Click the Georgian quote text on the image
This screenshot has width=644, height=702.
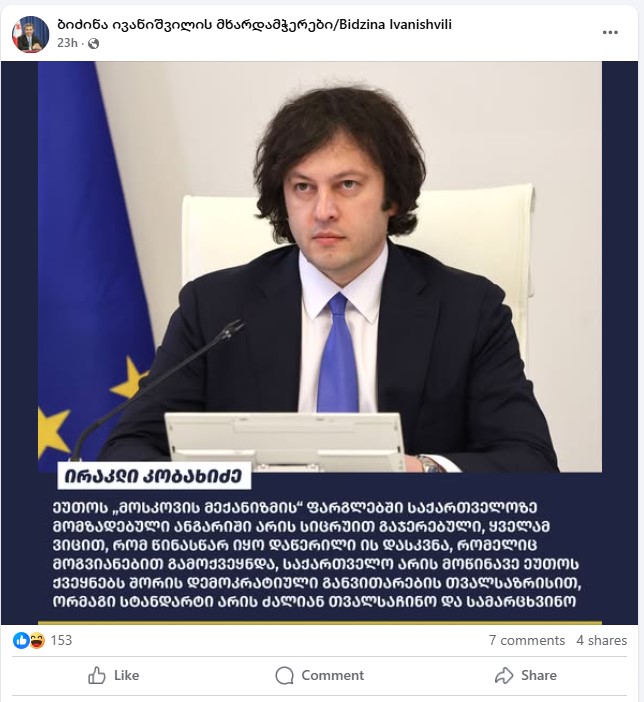click(x=317, y=555)
